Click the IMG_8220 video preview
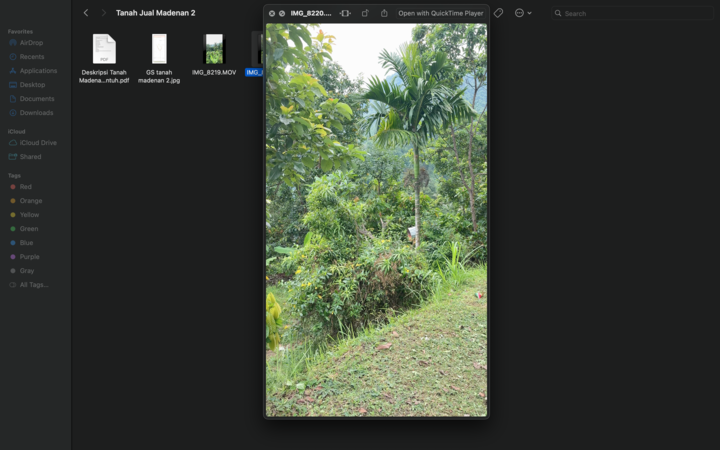 pos(377,220)
